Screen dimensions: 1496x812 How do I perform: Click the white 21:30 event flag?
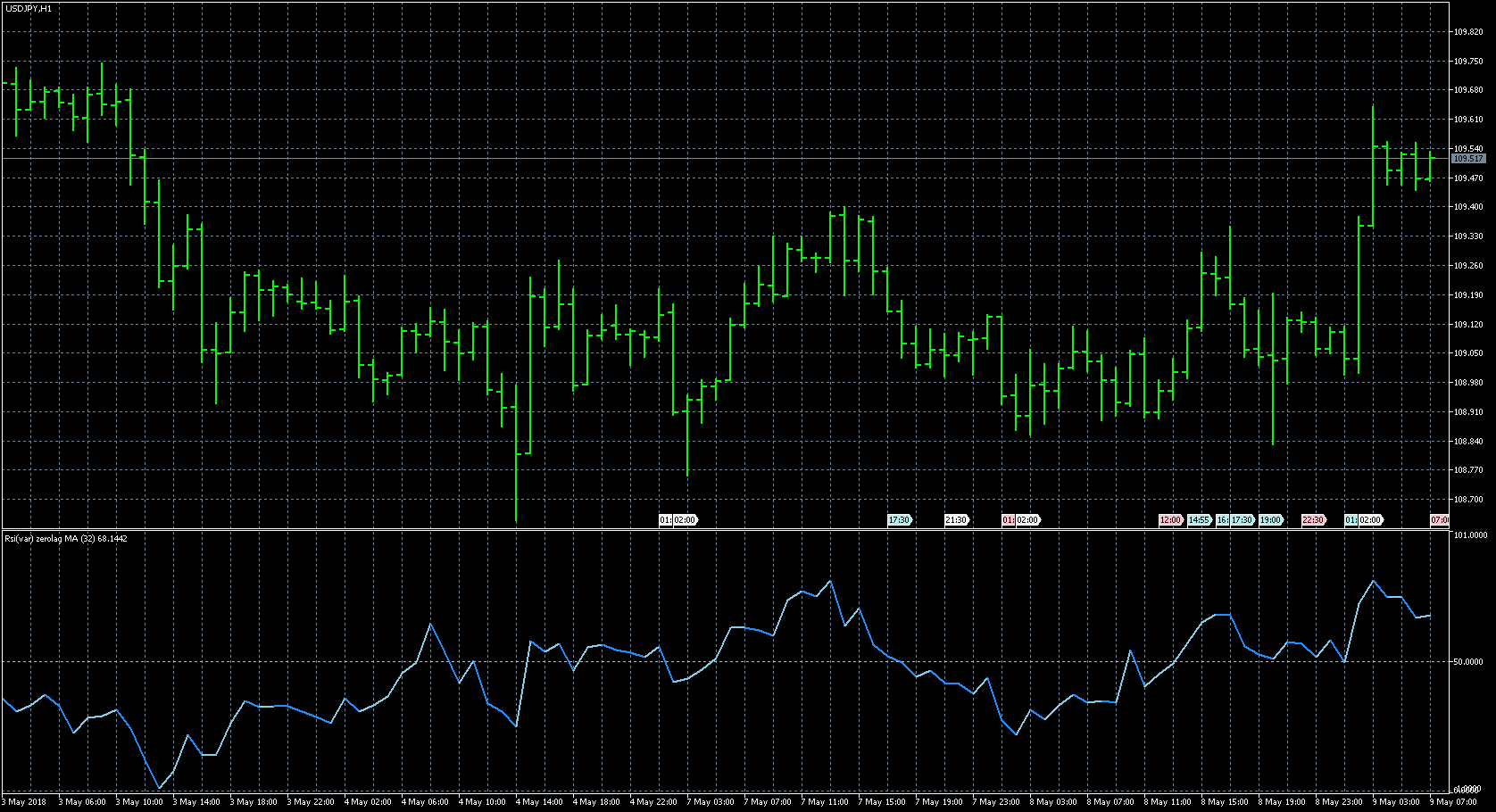(x=956, y=520)
